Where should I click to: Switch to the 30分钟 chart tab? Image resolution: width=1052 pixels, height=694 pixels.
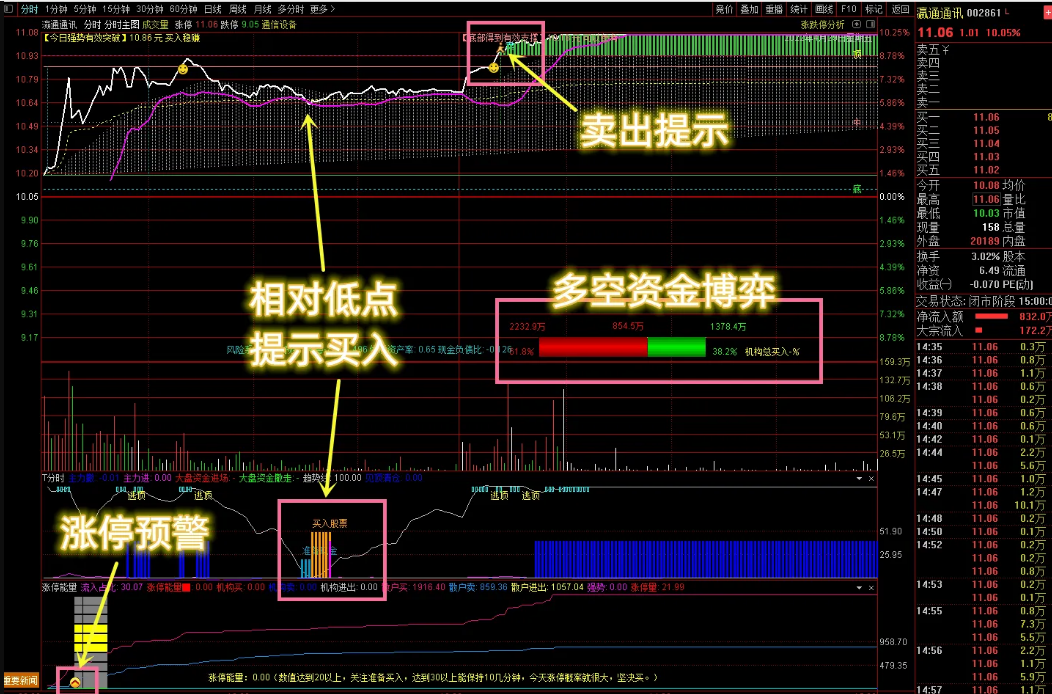[149, 9]
